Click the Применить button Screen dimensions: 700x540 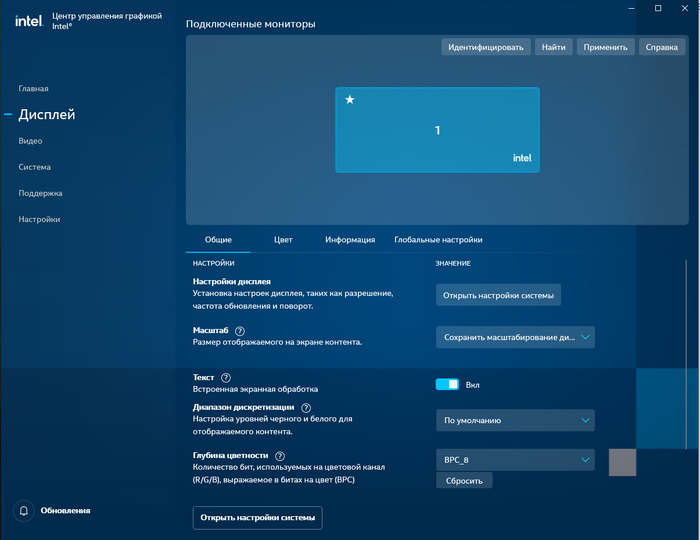605,47
